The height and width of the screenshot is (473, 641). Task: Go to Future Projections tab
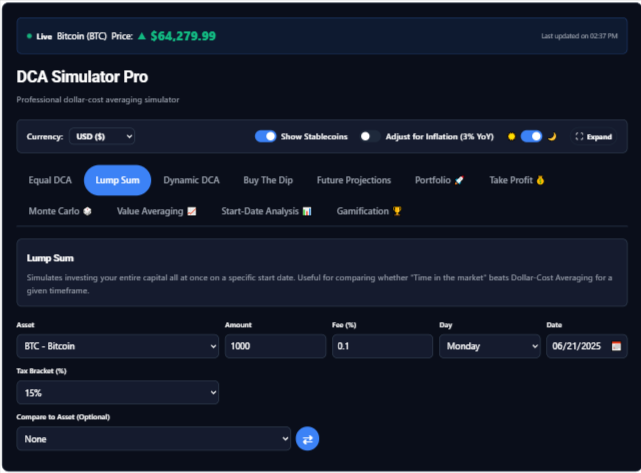pos(354,180)
